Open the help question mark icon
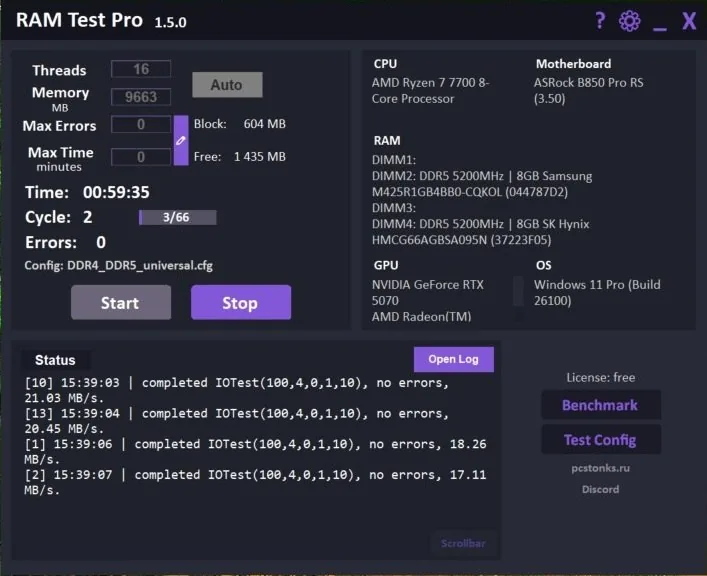 (600, 21)
